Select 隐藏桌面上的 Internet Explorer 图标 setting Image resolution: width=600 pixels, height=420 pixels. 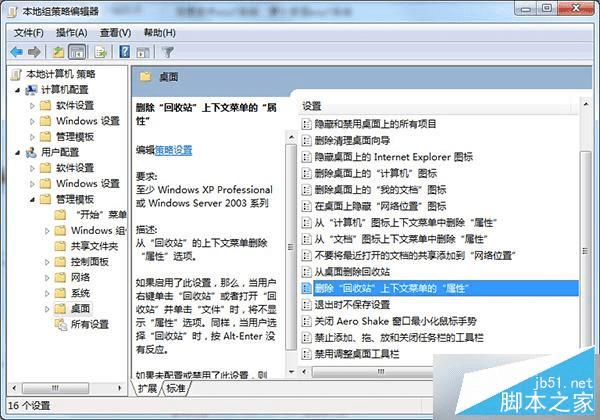click(394, 157)
